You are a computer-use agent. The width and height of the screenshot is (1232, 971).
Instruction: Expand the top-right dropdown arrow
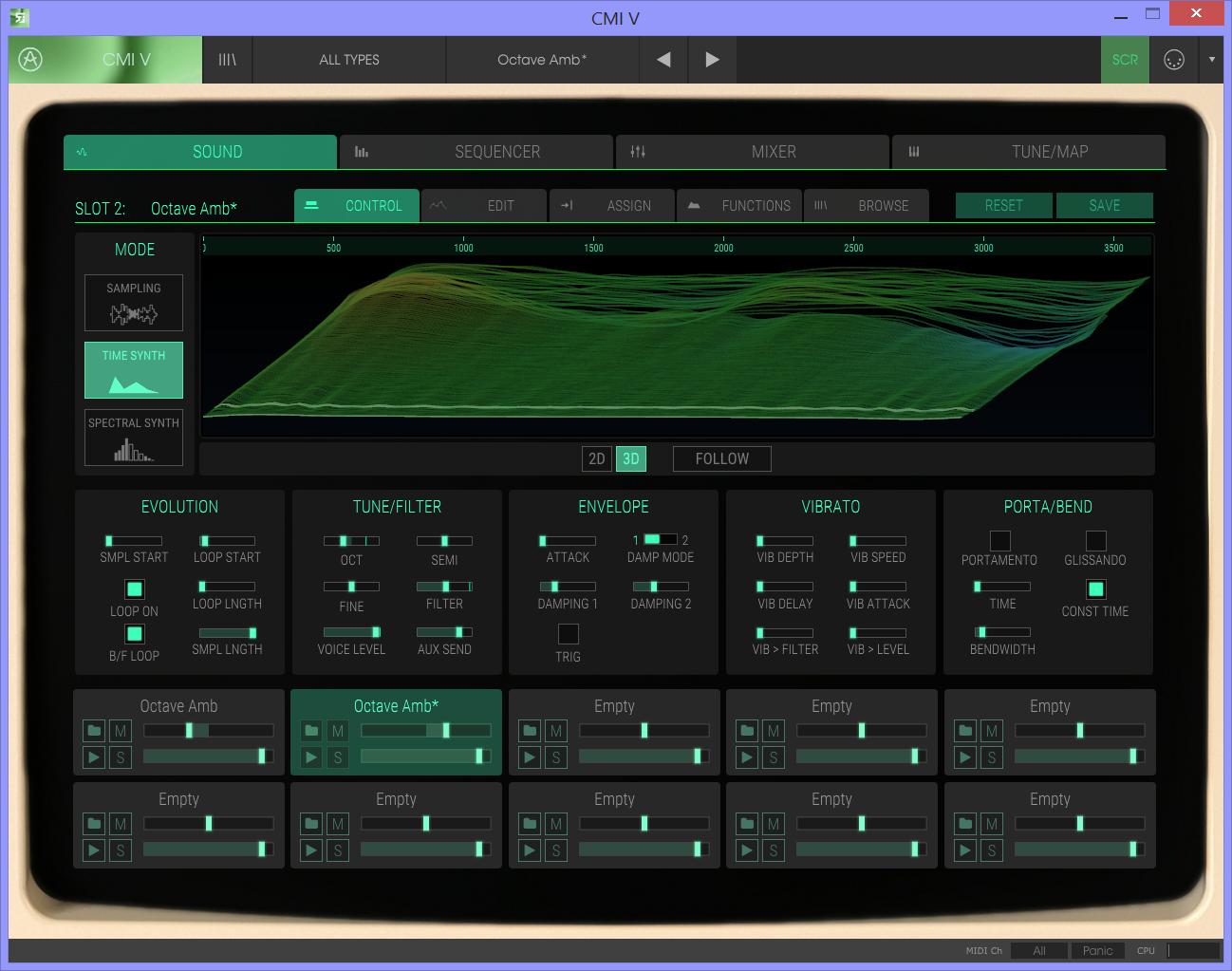[1211, 60]
